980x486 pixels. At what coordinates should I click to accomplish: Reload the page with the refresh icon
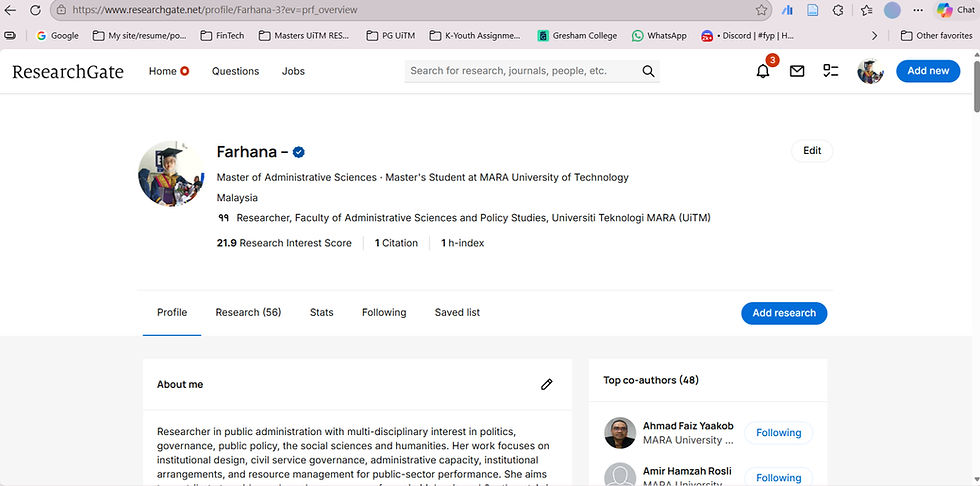tap(36, 10)
